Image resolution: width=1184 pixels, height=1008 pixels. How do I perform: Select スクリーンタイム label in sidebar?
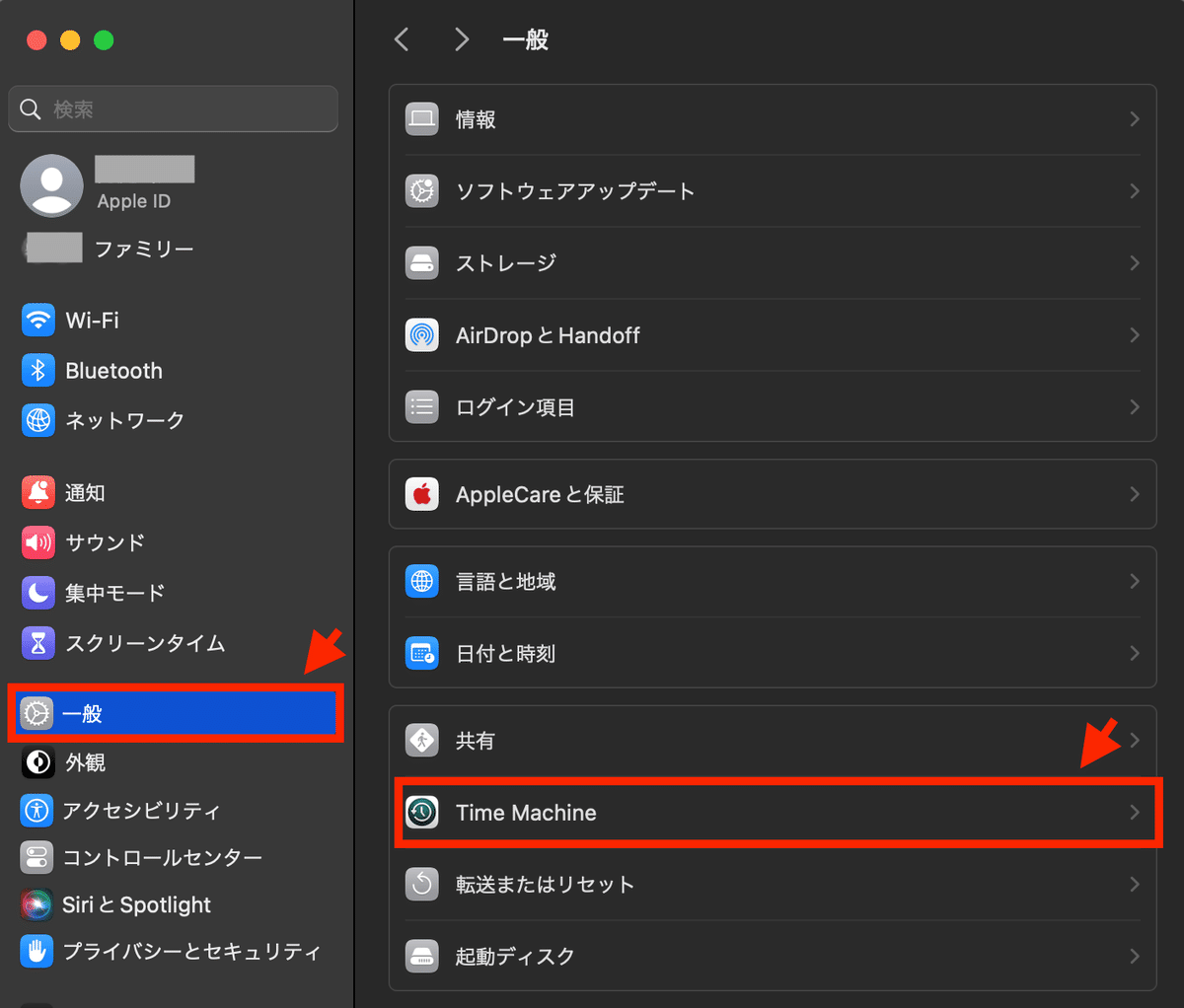click(145, 643)
